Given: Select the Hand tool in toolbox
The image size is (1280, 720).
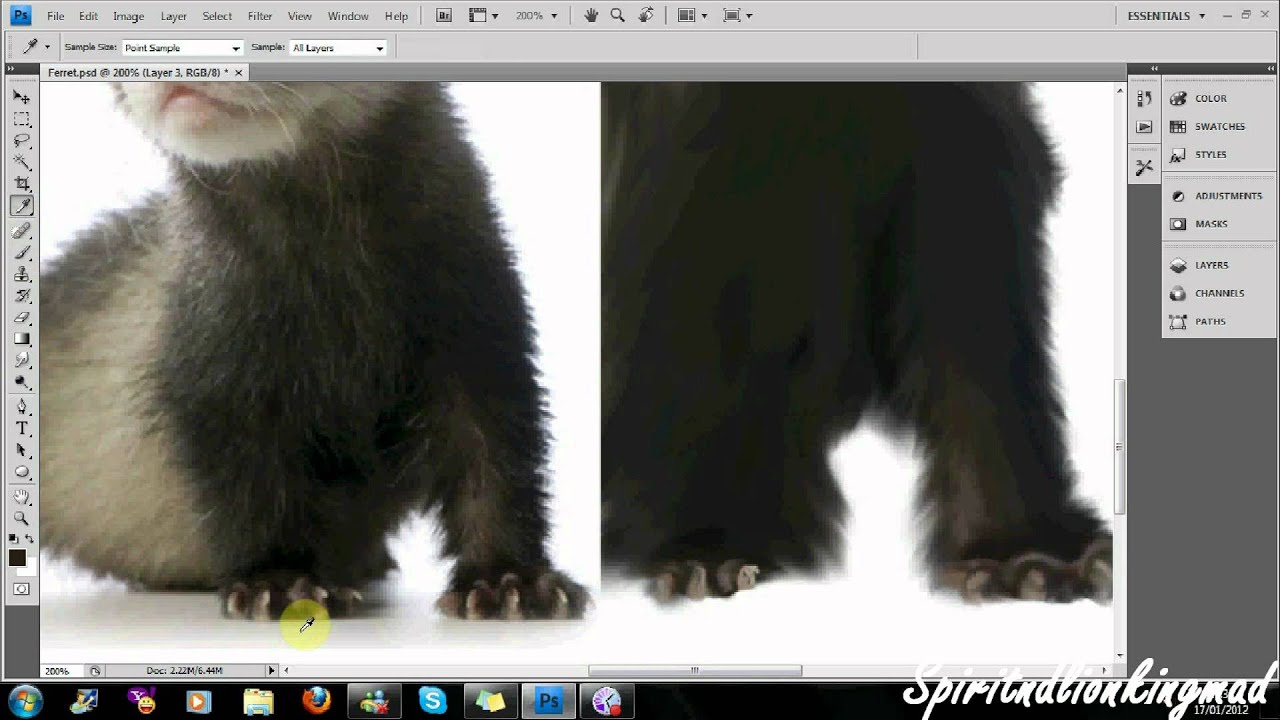Looking at the screenshot, I should [21, 497].
